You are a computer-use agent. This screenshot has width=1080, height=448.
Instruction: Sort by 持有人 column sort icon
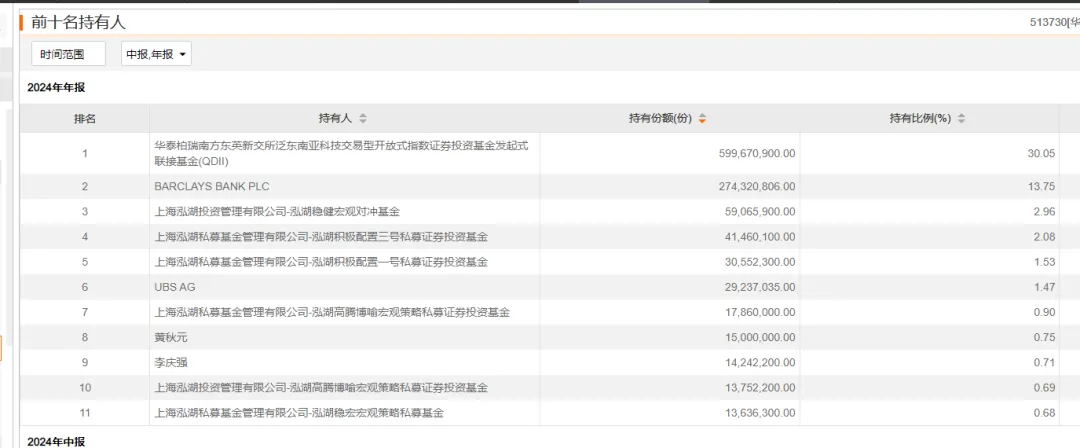[363, 119]
